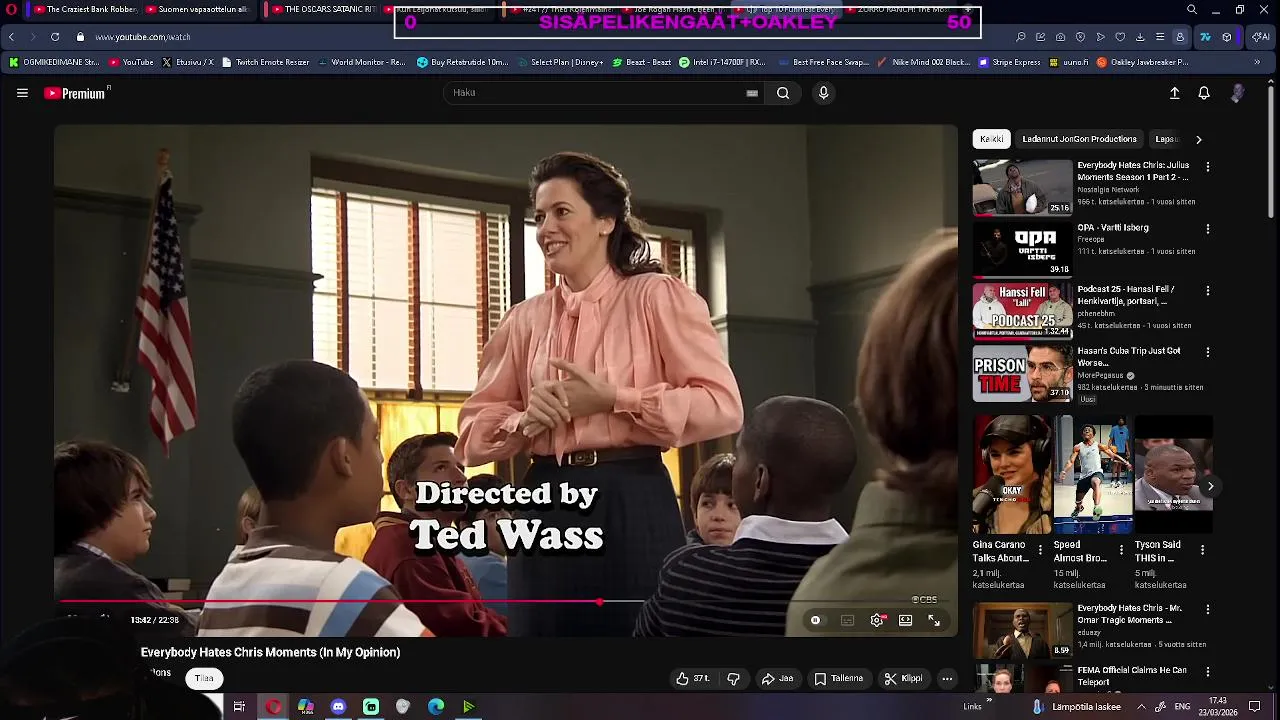Enter fullscreen mode
Viewport: 1280px width, 720px height.
[x=934, y=620]
